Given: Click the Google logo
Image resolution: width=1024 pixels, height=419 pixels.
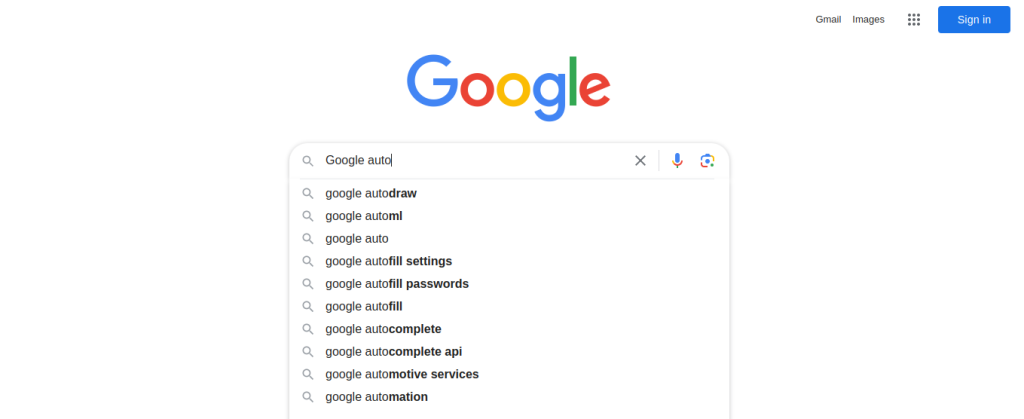Looking at the screenshot, I should 509,87.
